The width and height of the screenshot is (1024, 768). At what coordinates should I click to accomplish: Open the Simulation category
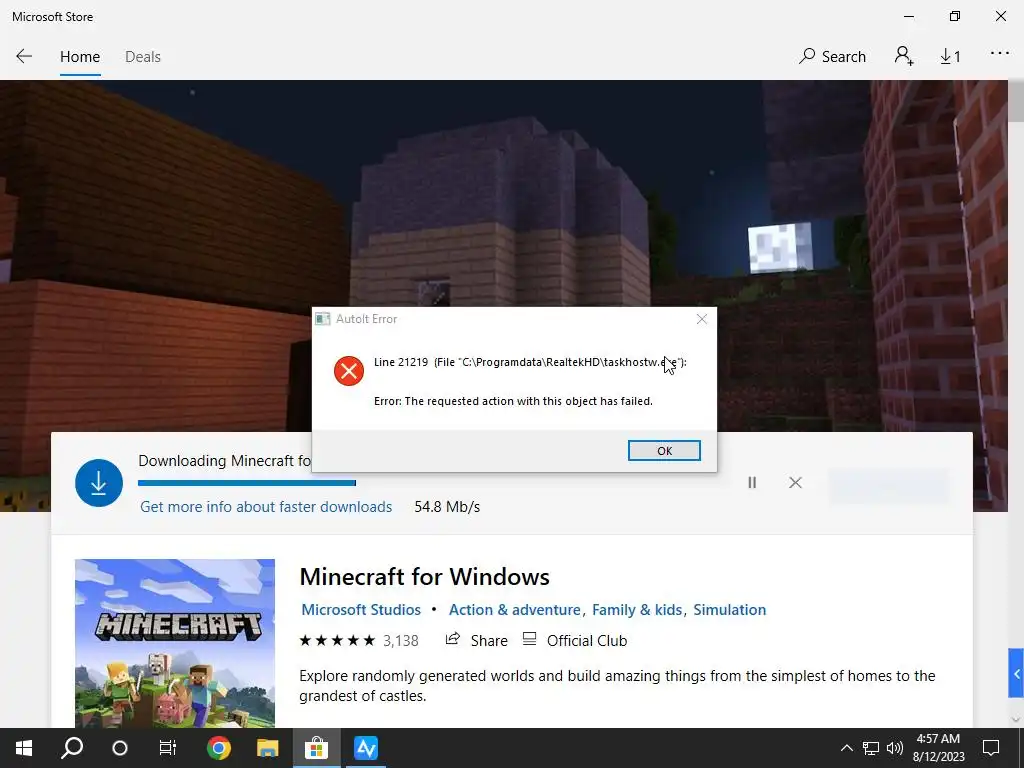[729, 610]
